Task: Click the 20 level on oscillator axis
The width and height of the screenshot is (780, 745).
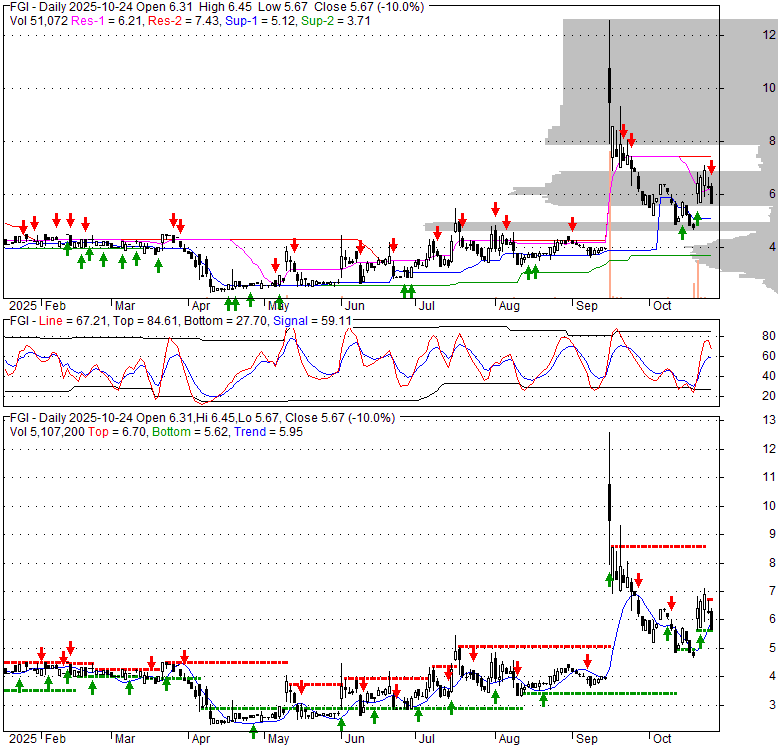Action: tap(769, 396)
